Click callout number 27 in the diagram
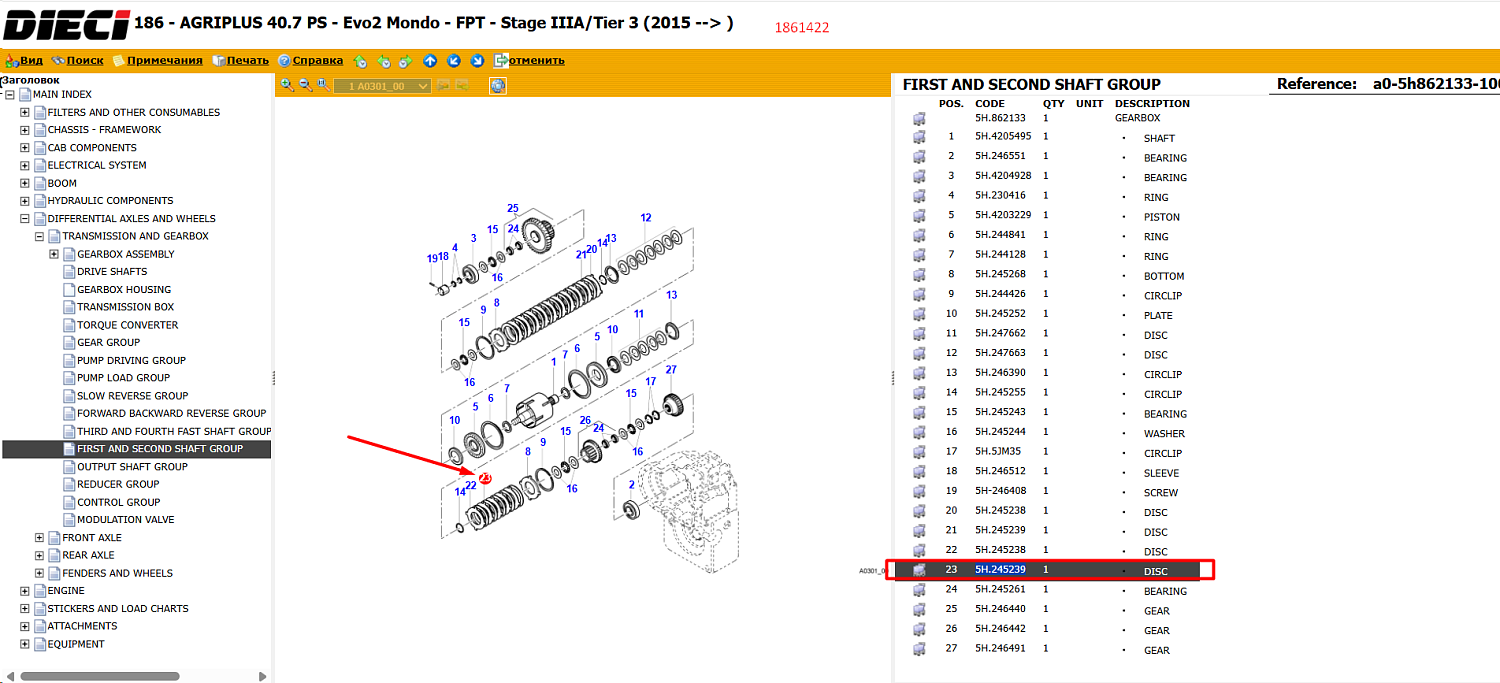This screenshot has width=1500, height=683. [671, 370]
